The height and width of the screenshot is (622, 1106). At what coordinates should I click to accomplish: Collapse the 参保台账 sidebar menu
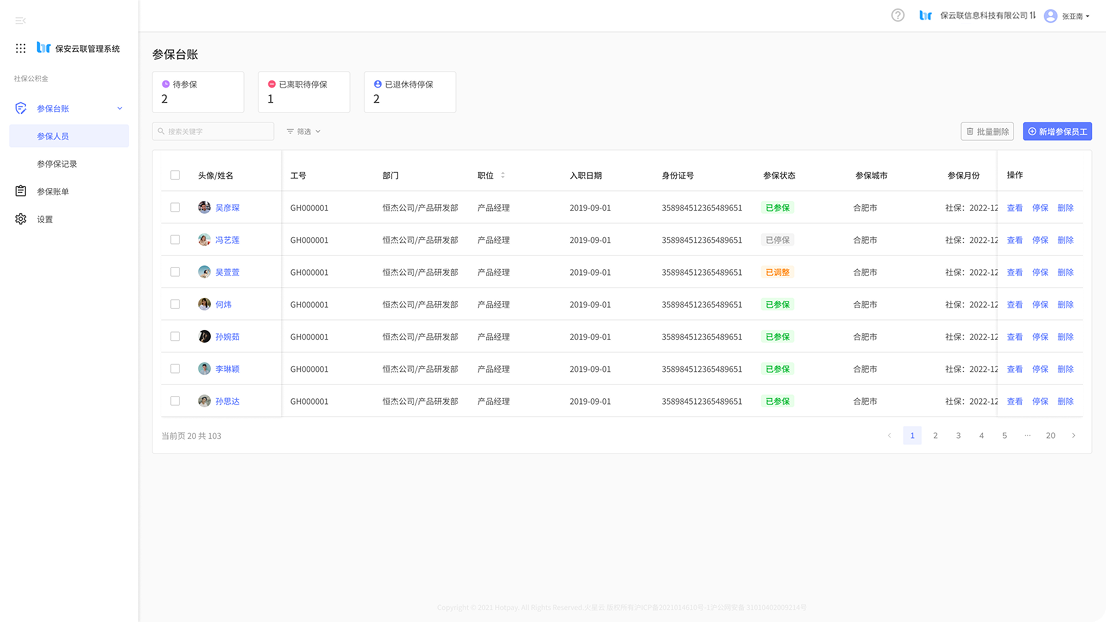[x=120, y=108]
